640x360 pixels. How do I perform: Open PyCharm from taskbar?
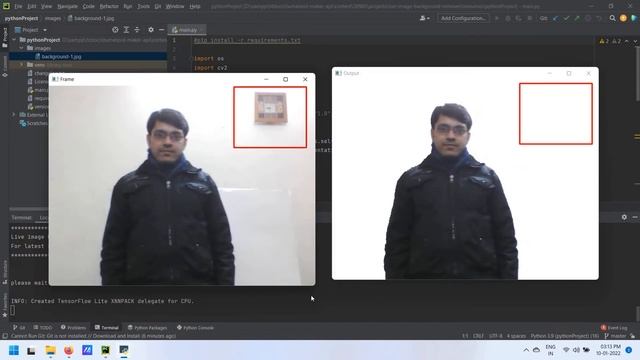coord(105,351)
